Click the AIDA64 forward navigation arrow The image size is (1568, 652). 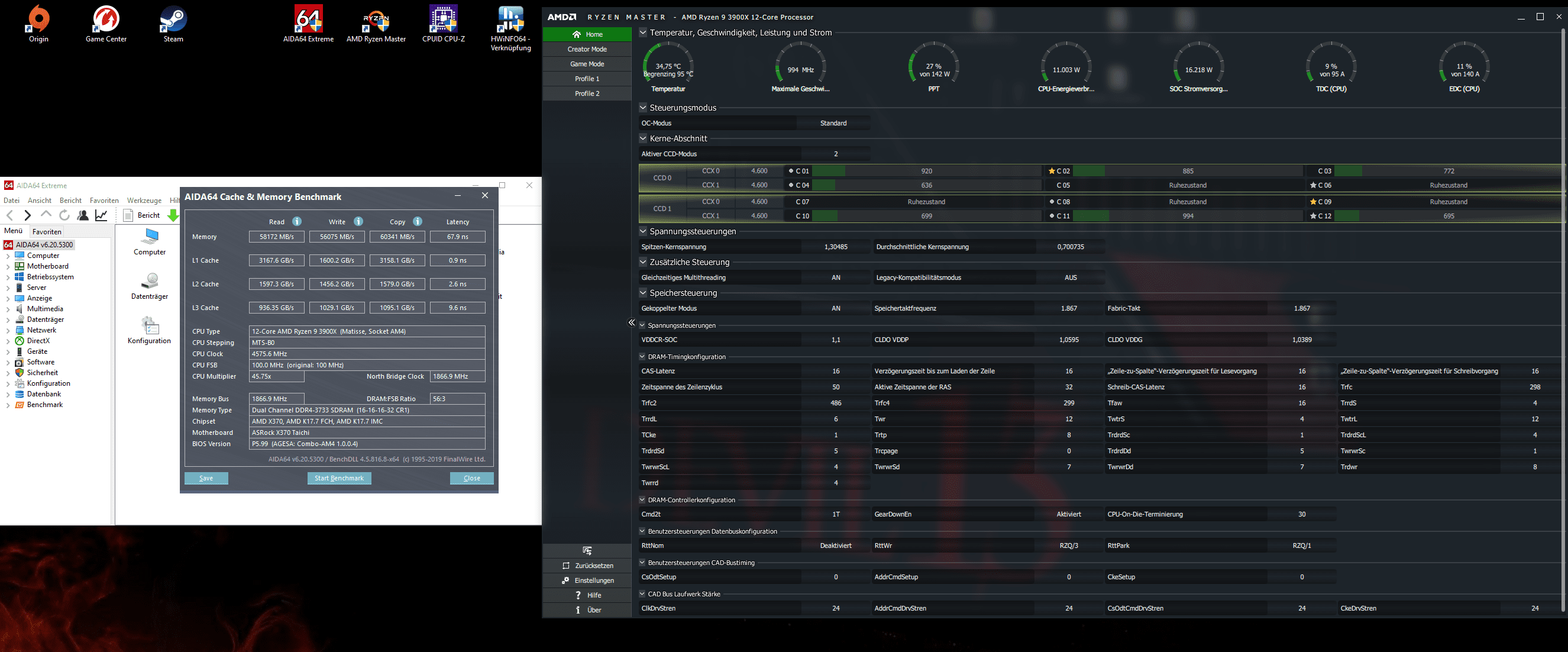[27, 215]
